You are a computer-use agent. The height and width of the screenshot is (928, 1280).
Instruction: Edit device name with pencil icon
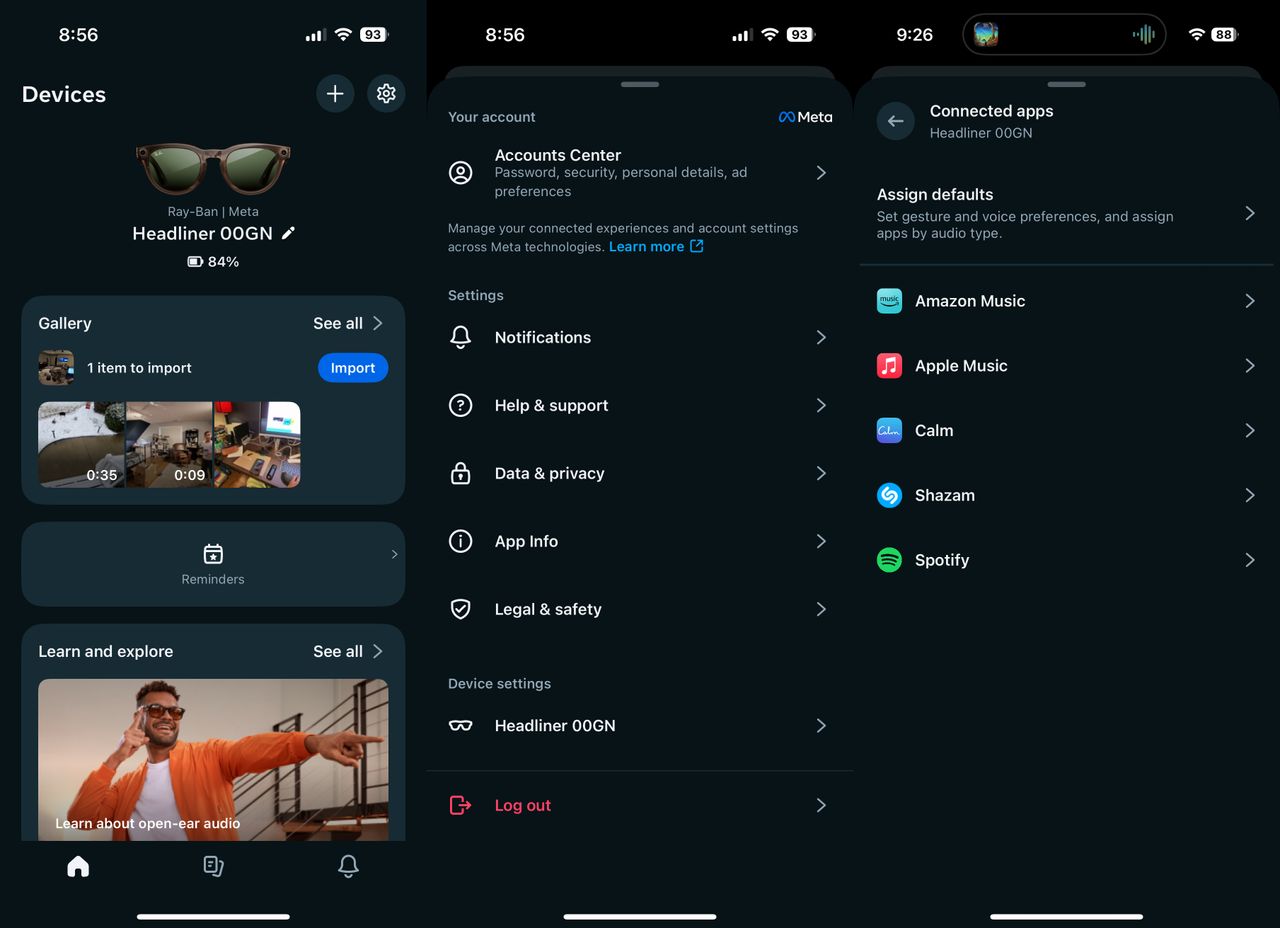289,233
